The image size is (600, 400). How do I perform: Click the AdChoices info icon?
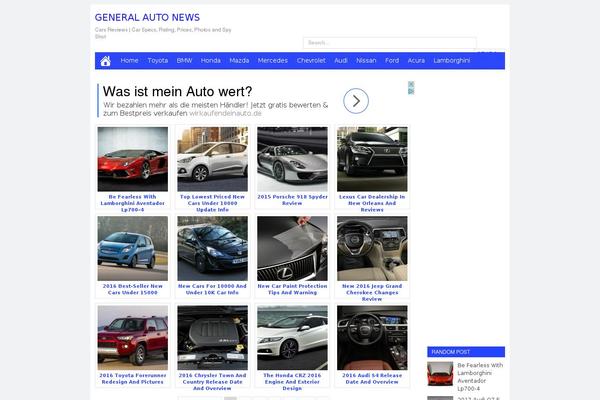click(x=411, y=91)
